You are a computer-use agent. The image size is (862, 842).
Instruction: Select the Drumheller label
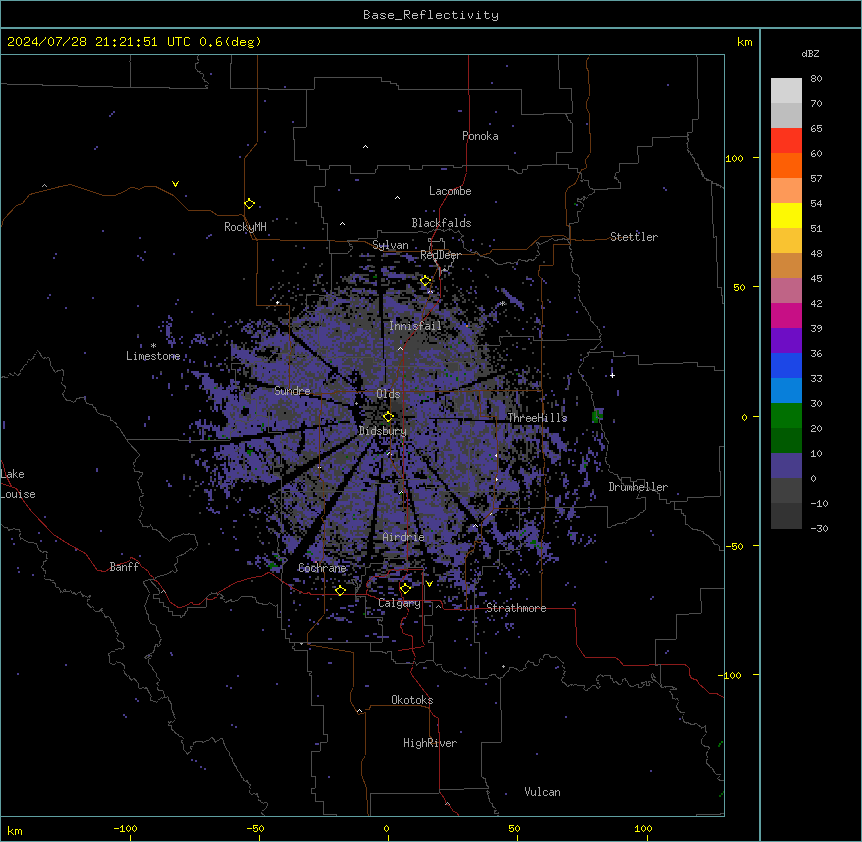[638, 487]
